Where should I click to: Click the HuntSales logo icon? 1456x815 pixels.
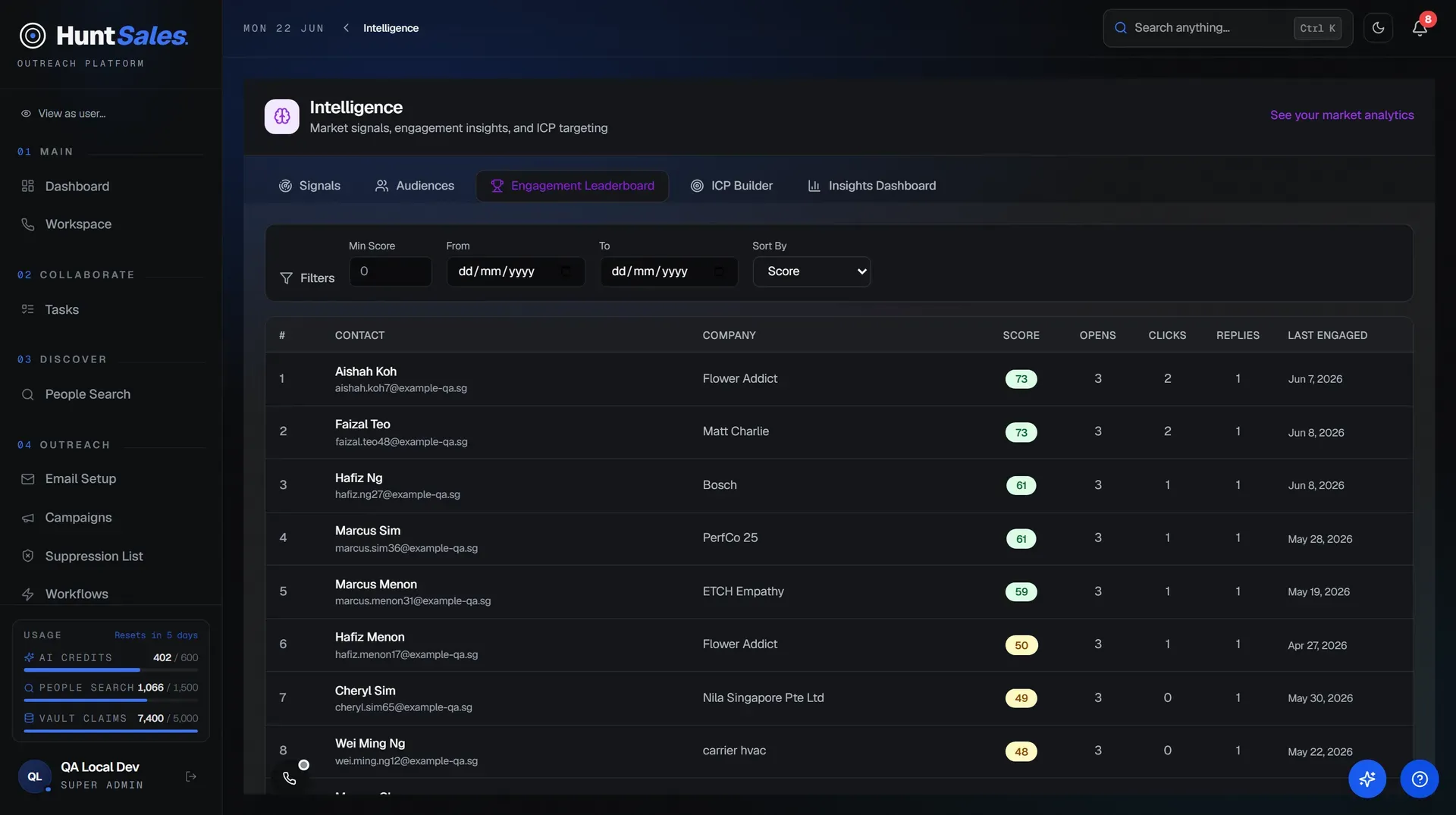click(x=33, y=36)
